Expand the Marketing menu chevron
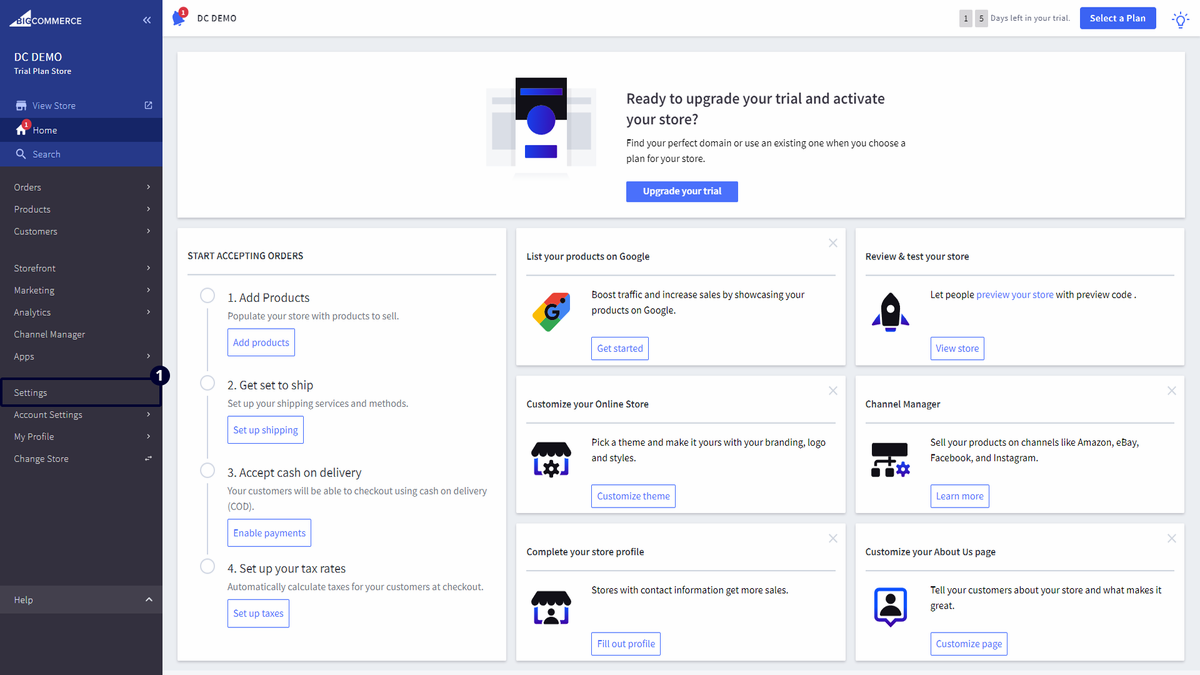The height and width of the screenshot is (675, 1200). click(148, 290)
